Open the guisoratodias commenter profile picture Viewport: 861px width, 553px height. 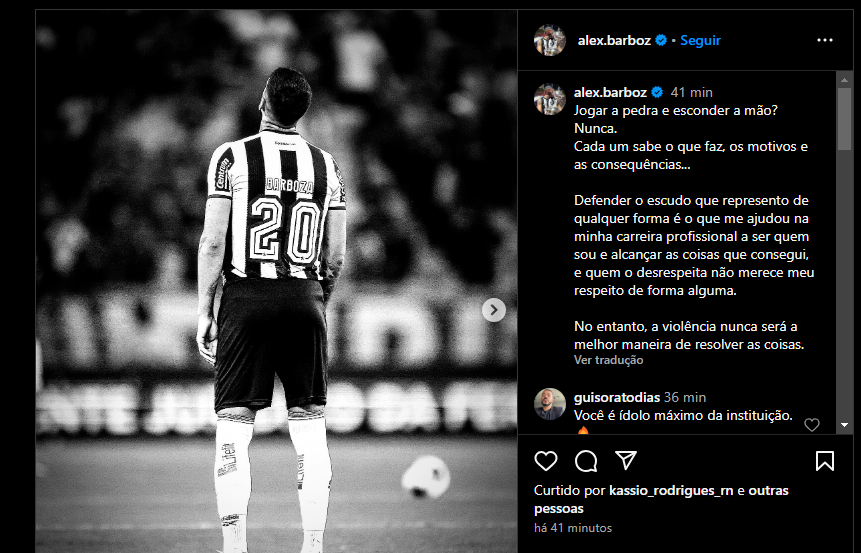pos(550,404)
